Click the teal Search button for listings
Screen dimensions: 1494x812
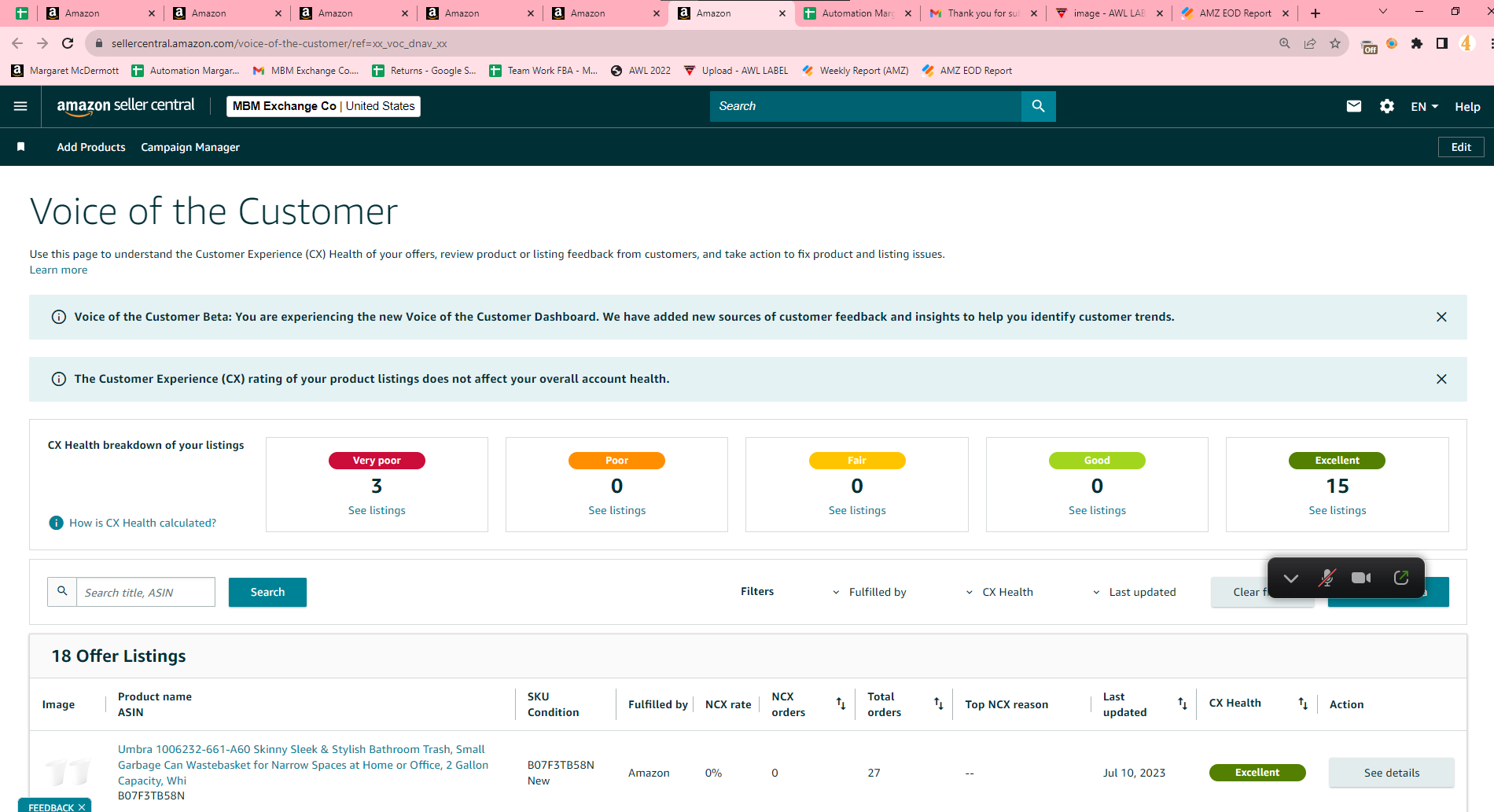click(x=267, y=592)
